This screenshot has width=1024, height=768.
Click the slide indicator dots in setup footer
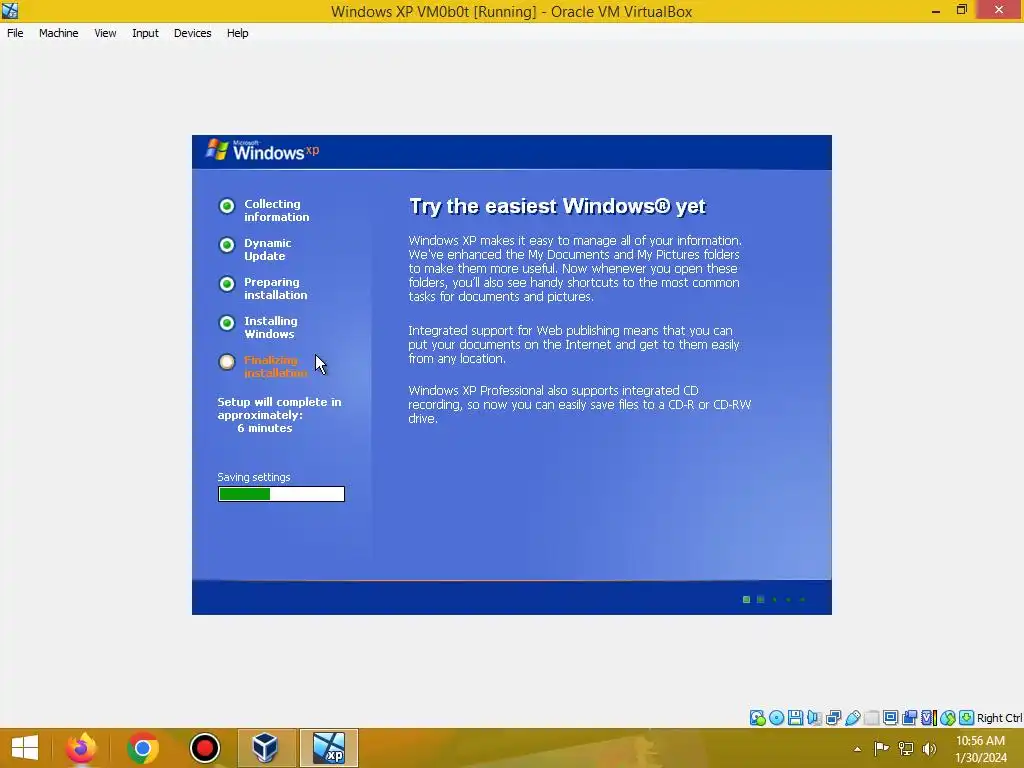[774, 600]
